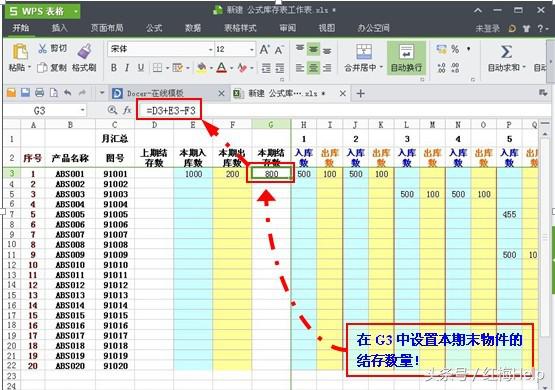This screenshot has height=390, width=555.
Task: Toggle vertical middle alignment
Action: tap(313, 49)
